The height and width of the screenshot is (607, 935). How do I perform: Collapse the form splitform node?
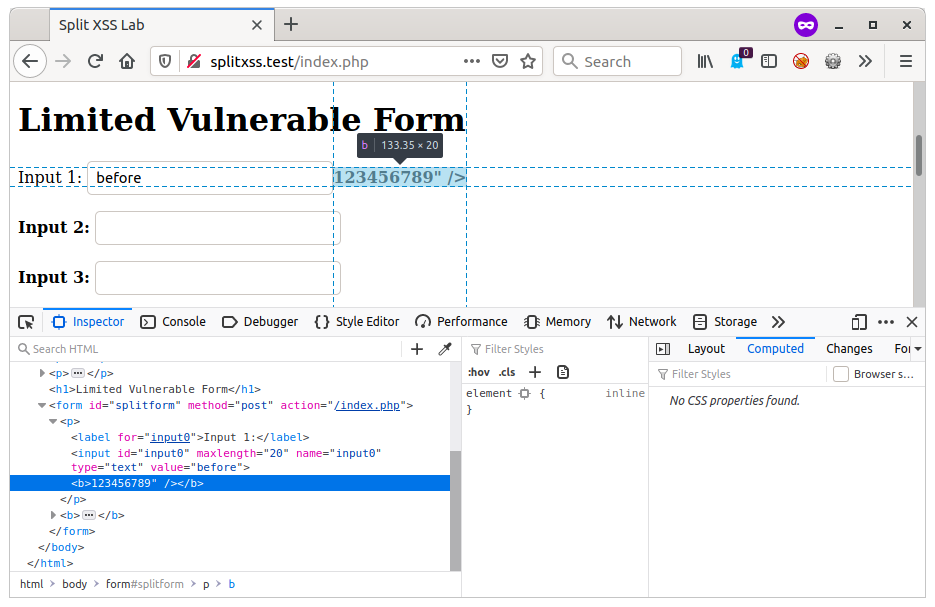tap(42, 405)
